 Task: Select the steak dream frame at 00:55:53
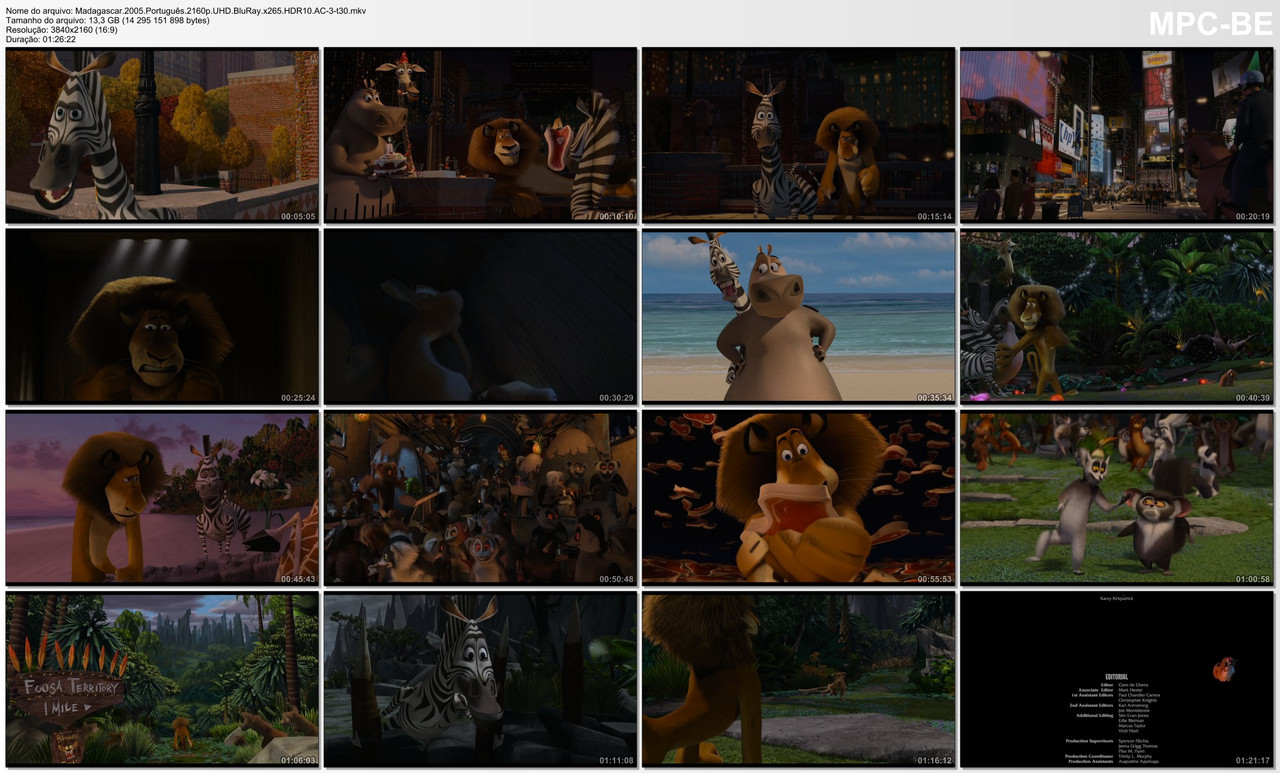click(x=798, y=497)
